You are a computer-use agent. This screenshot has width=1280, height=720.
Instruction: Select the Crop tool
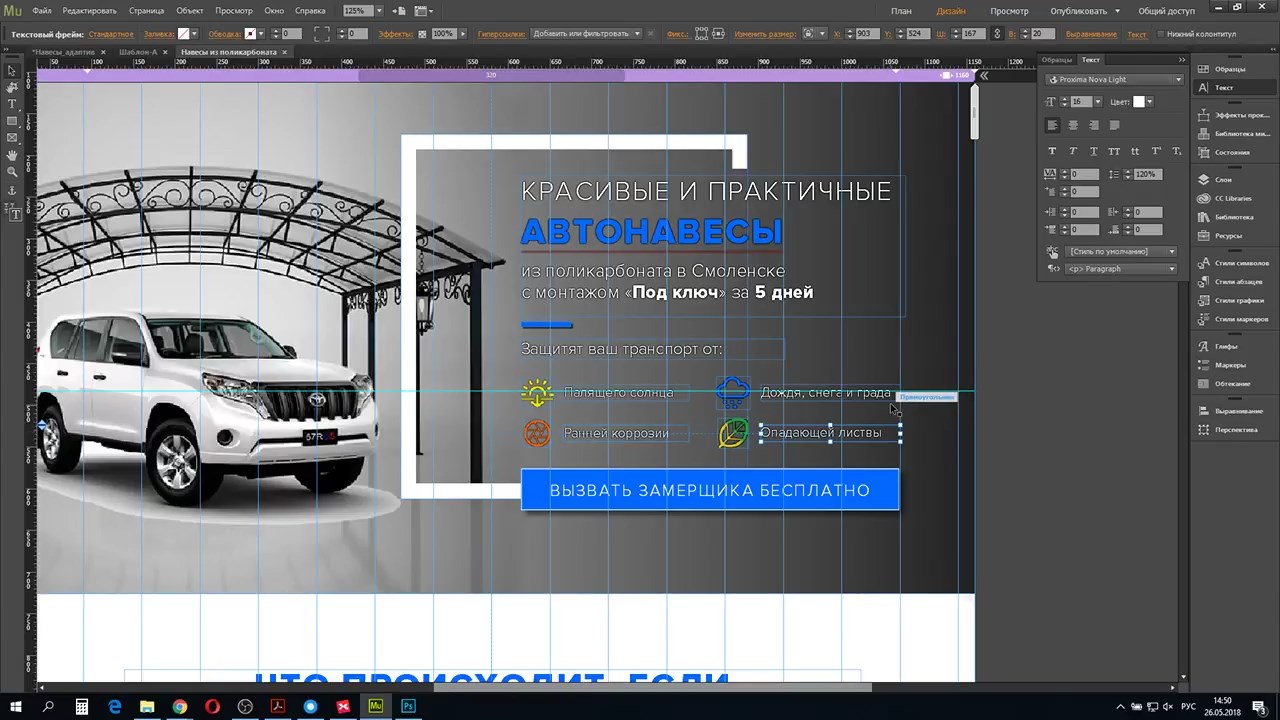click(12, 87)
